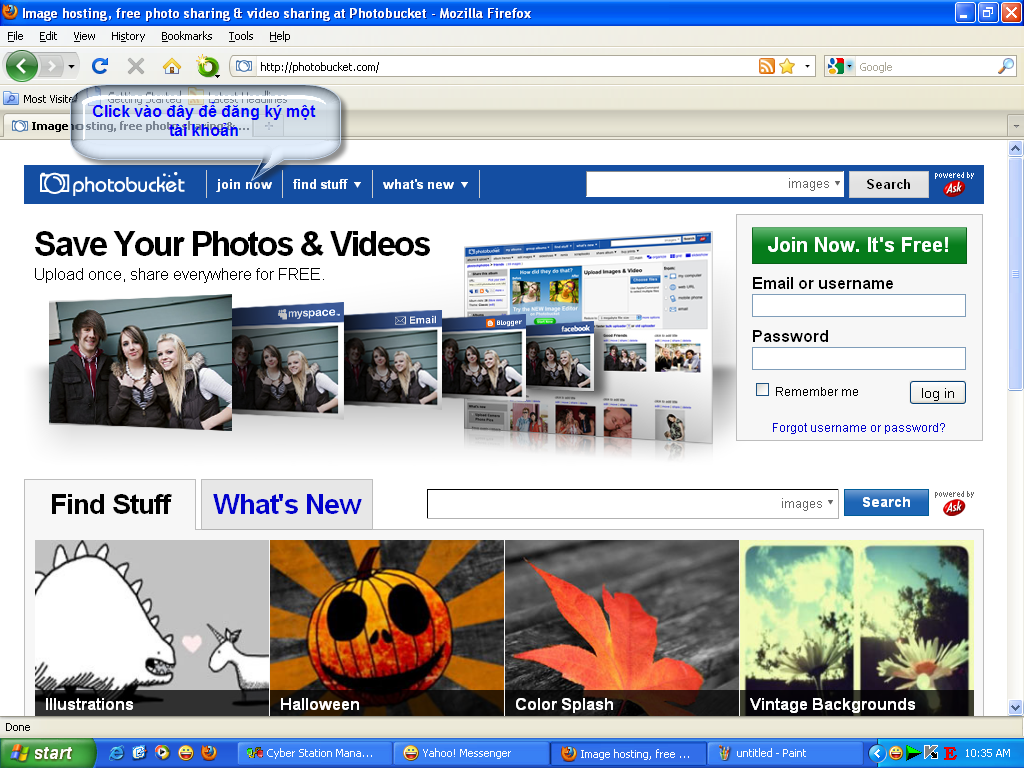The width and height of the screenshot is (1024, 768).
Task: Click the grey Forward arrow button
Action: (52, 66)
